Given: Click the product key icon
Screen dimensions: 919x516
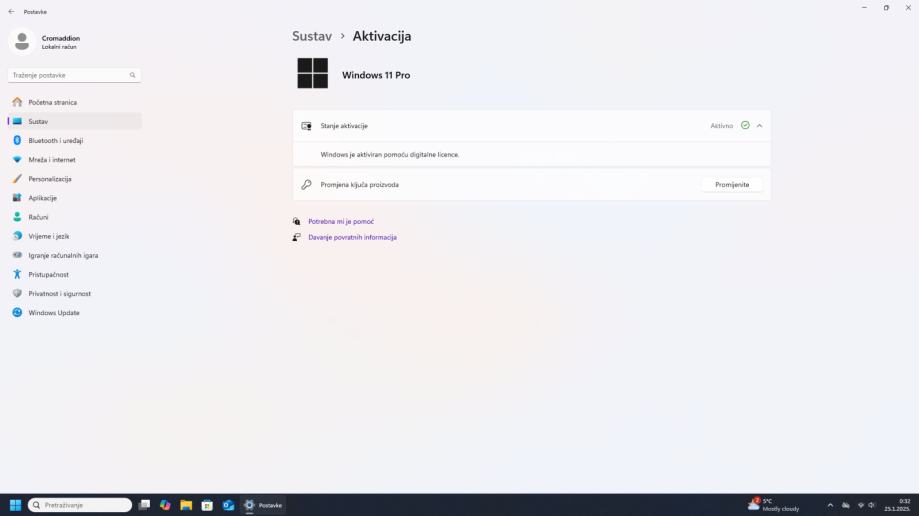Looking at the screenshot, I should coord(306,185).
